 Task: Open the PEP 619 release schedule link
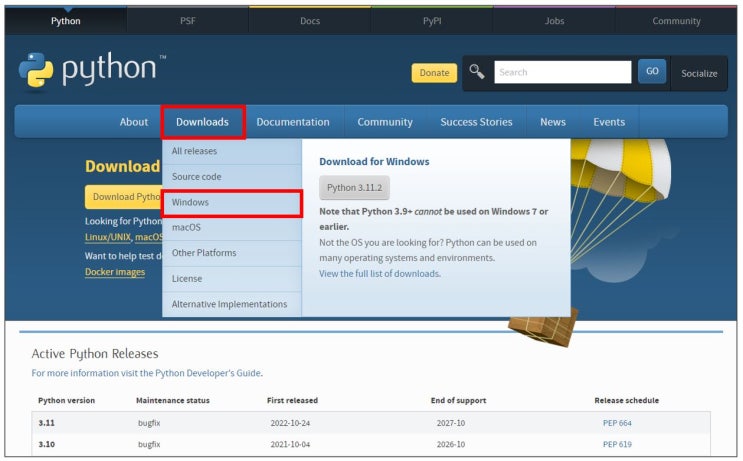coord(617,444)
